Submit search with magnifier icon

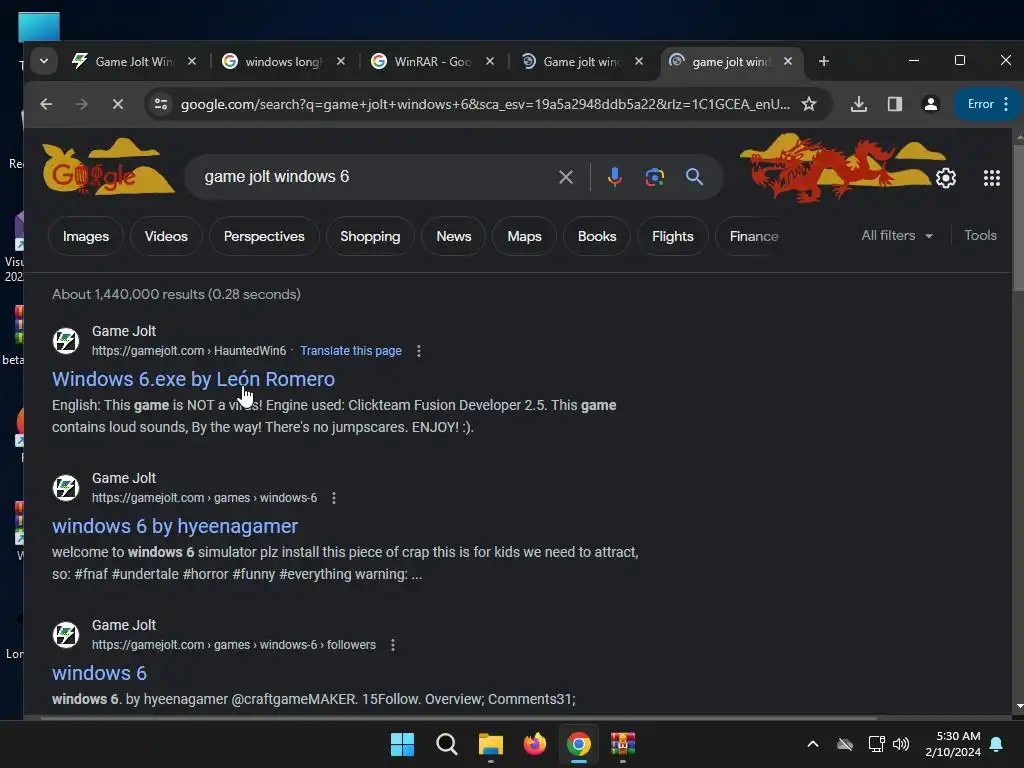694,177
